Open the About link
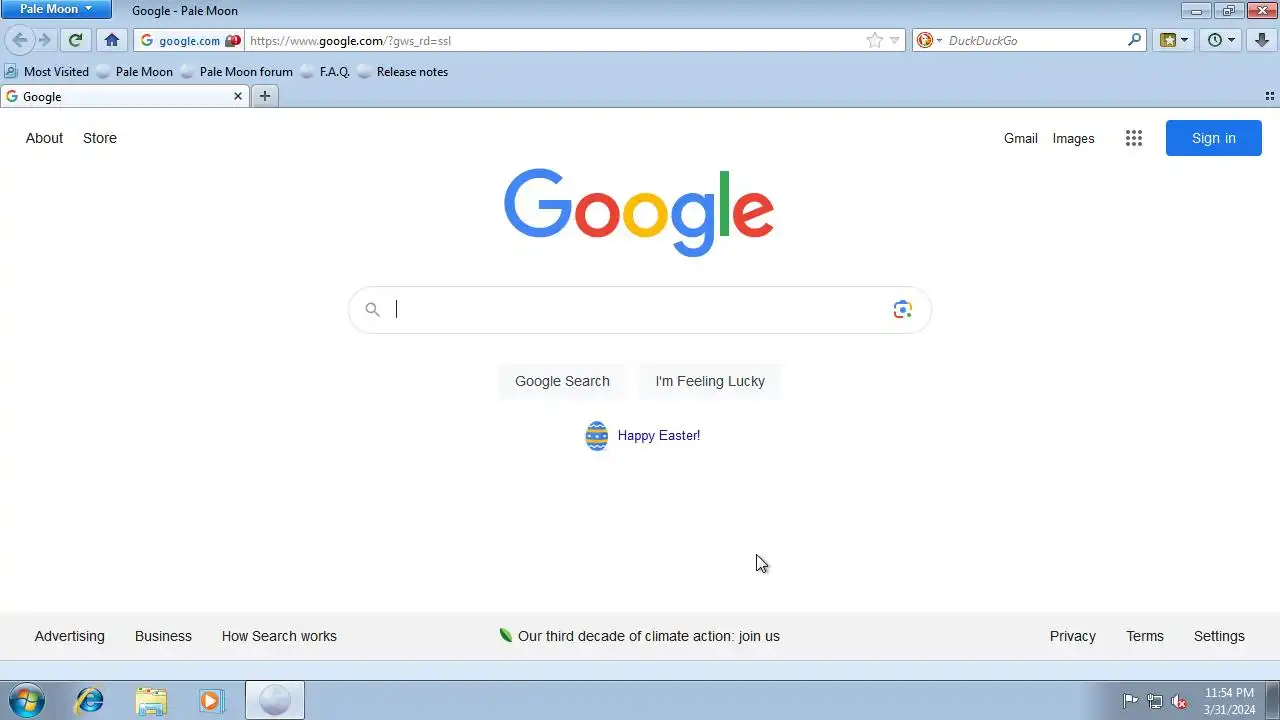The width and height of the screenshot is (1280, 720). tap(44, 138)
